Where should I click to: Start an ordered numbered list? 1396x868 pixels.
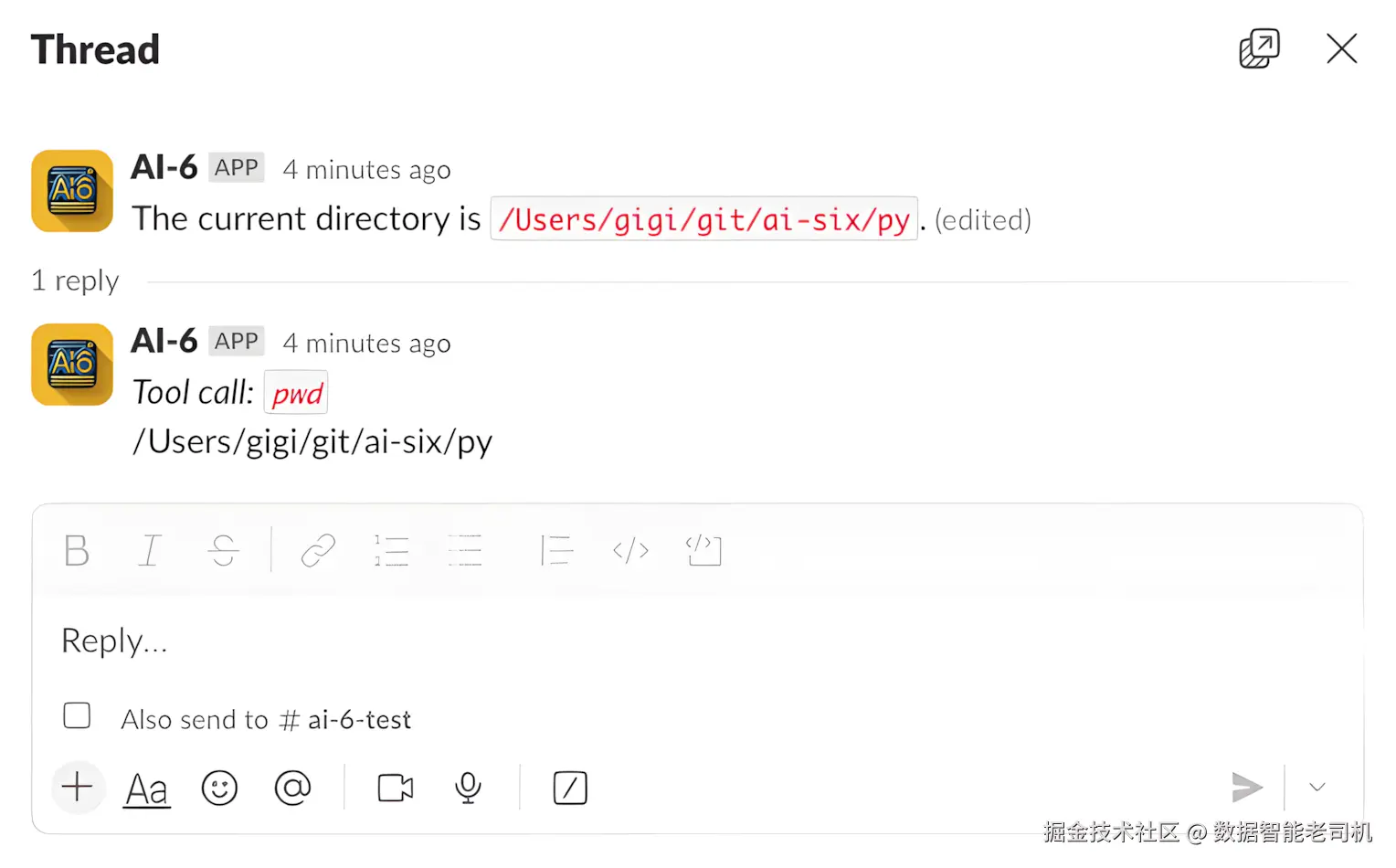click(391, 551)
